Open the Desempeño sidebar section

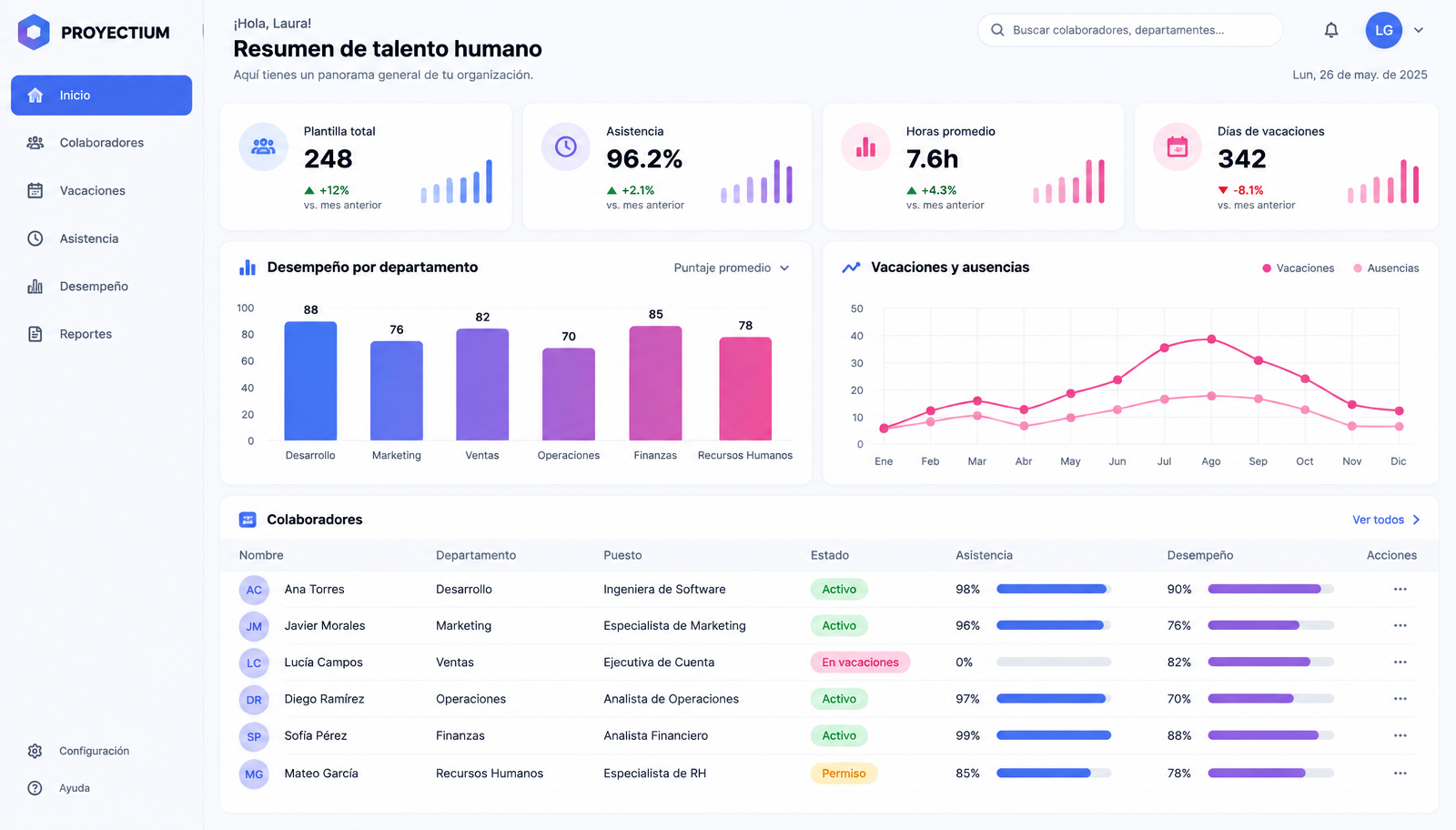point(101,287)
